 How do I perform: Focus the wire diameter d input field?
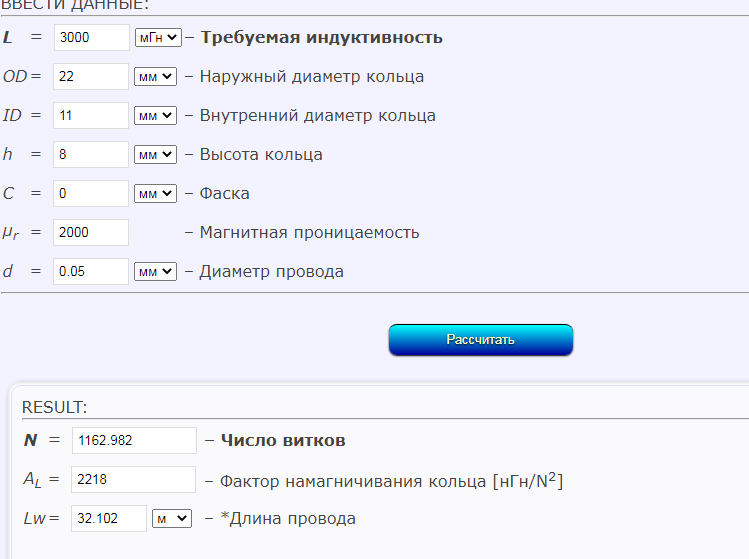(x=91, y=272)
